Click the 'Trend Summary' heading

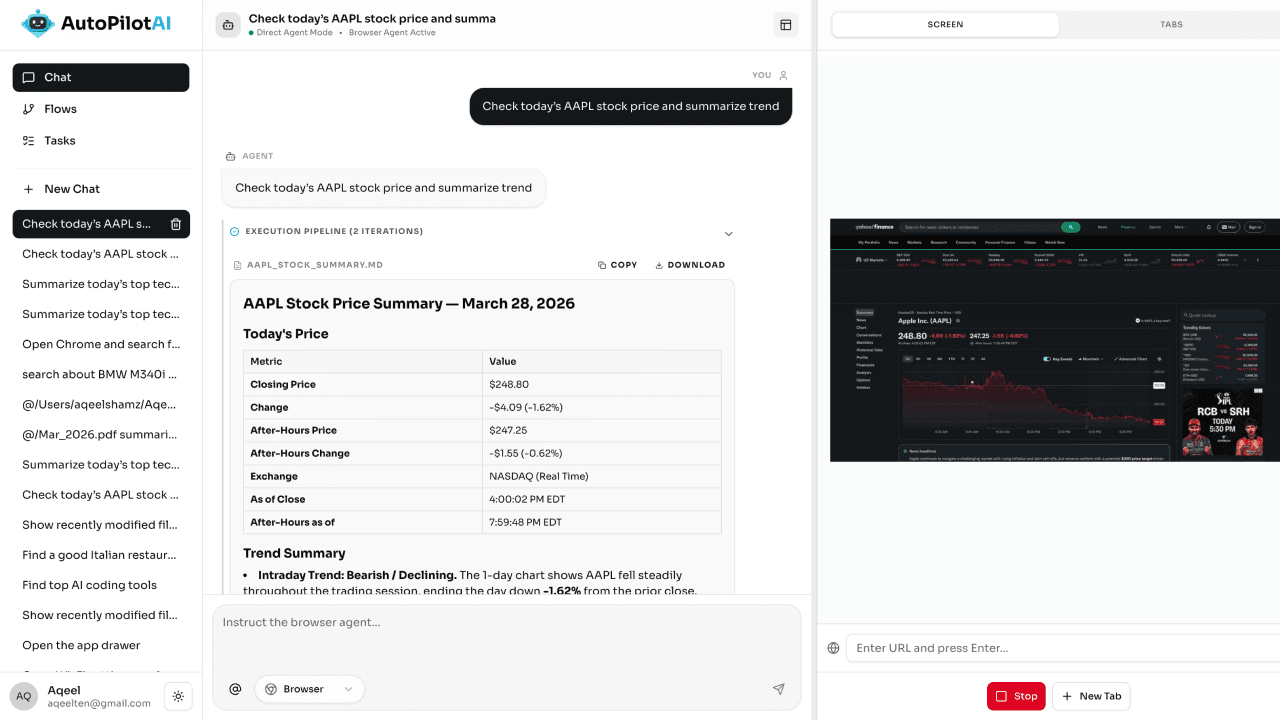pos(294,553)
